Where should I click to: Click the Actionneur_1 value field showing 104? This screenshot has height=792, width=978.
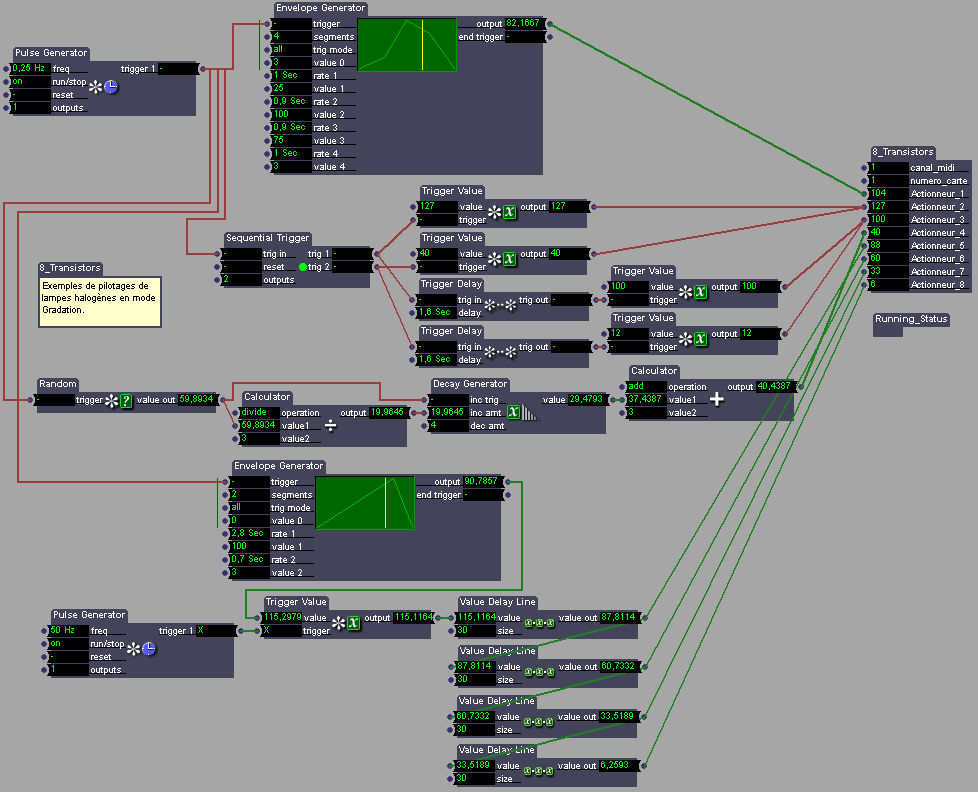(887, 193)
